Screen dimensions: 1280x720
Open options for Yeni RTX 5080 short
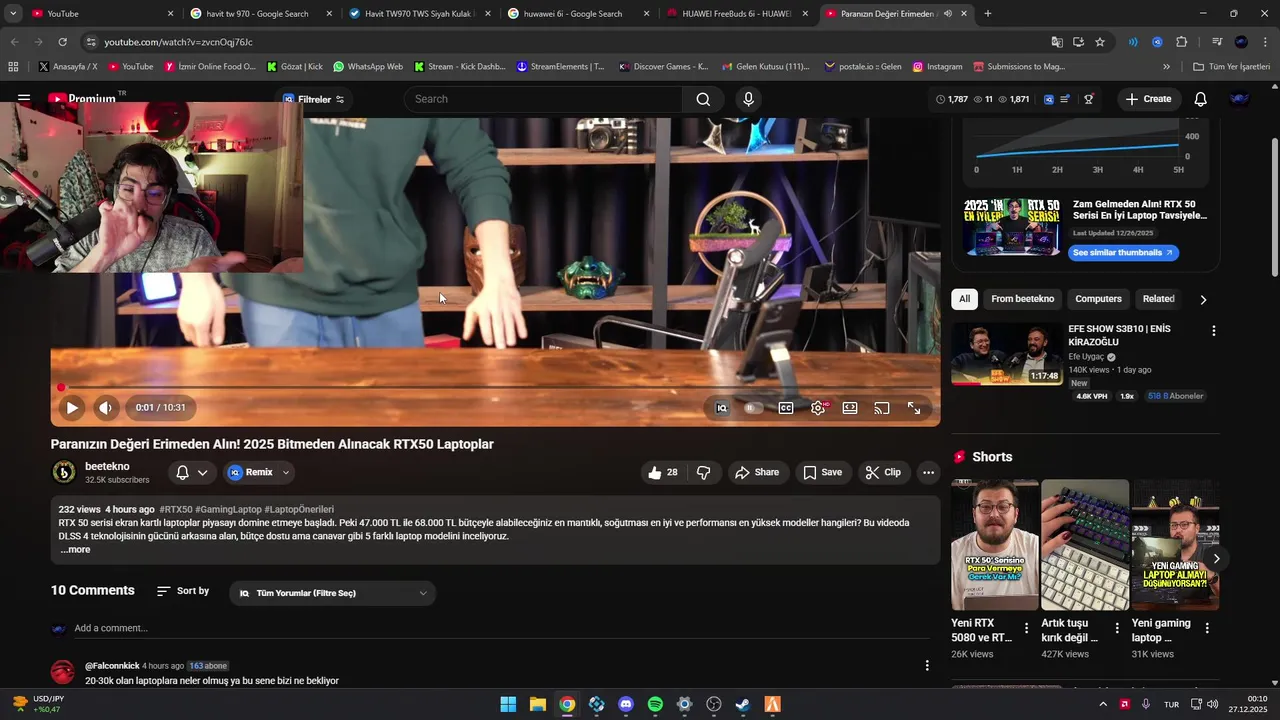click(1026, 629)
